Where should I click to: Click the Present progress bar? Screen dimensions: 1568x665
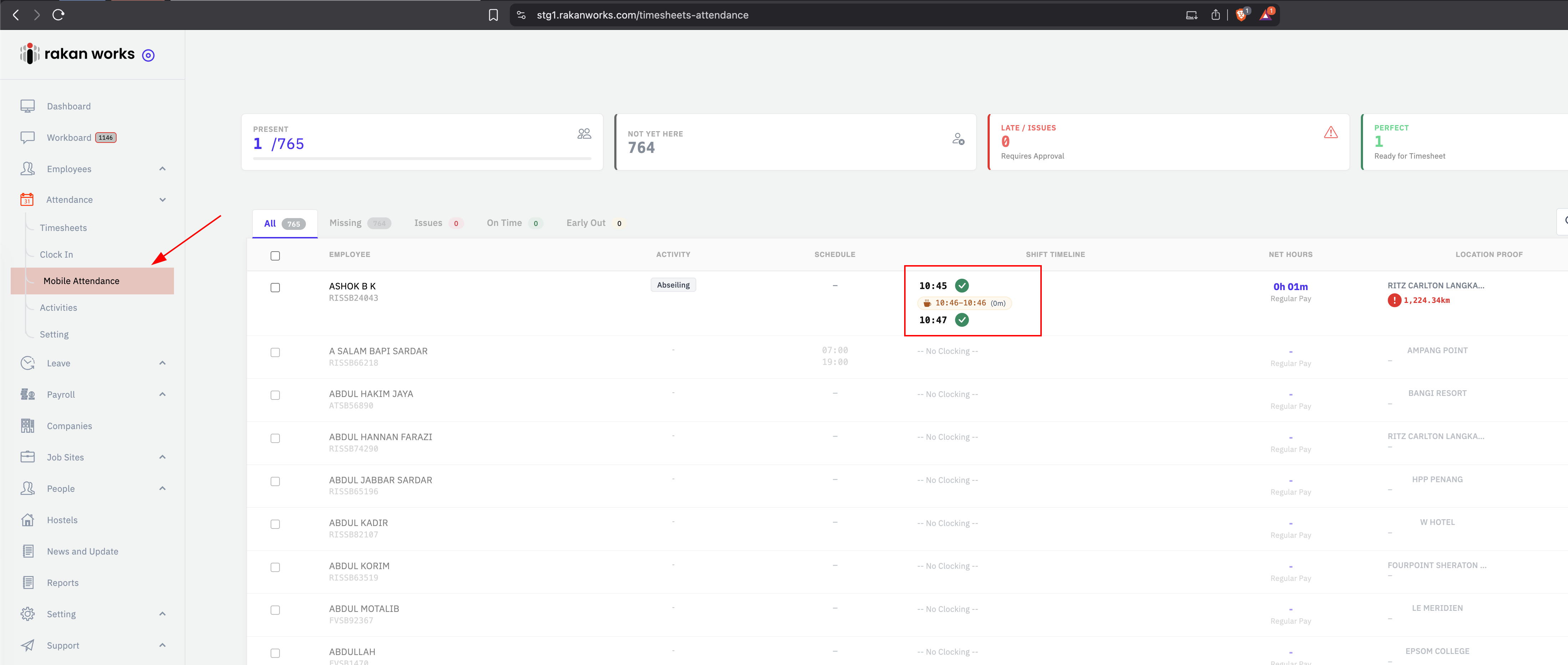(422, 158)
